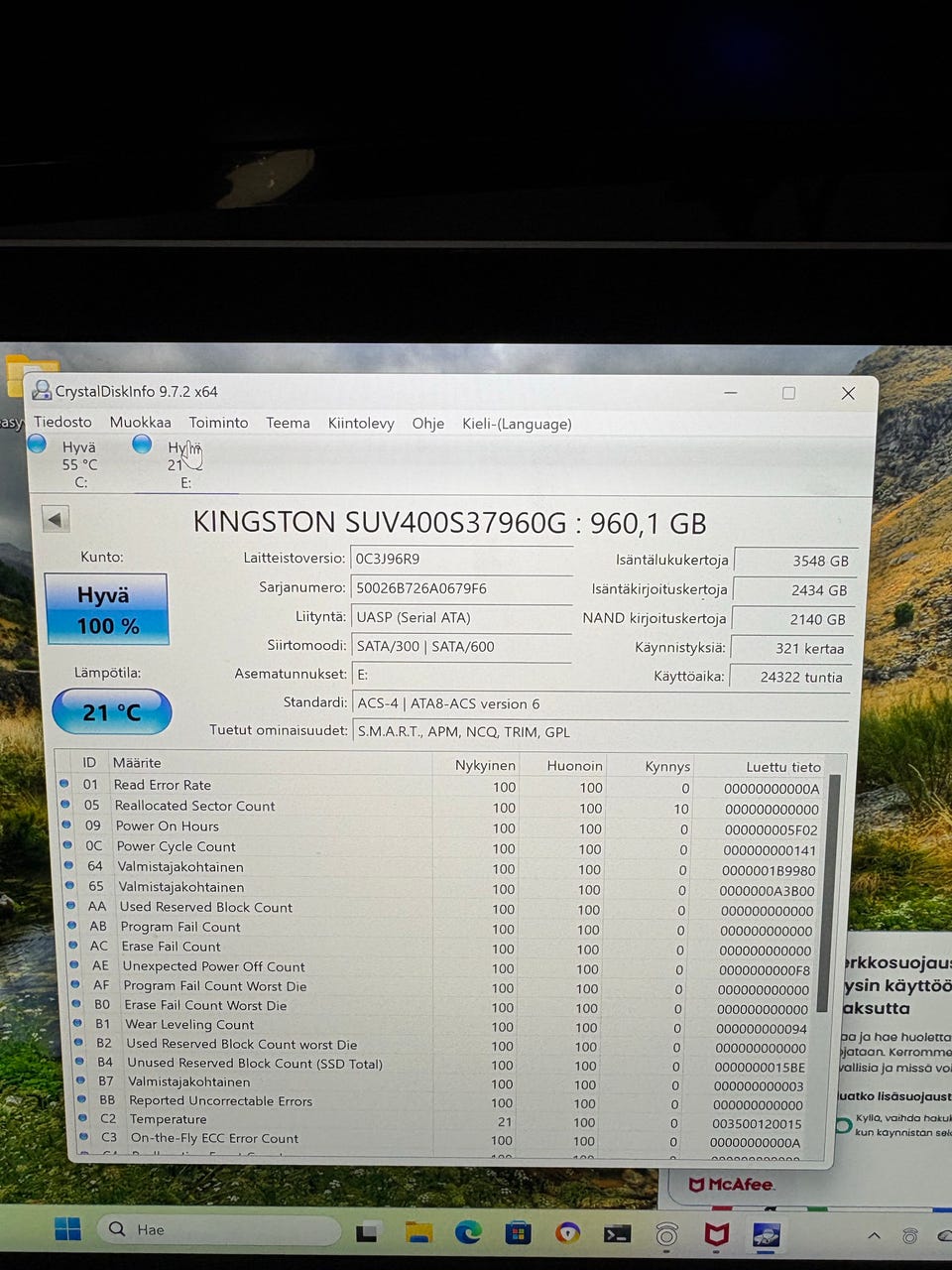
Task: Click the Hae taskbar search box
Action: [218, 1229]
